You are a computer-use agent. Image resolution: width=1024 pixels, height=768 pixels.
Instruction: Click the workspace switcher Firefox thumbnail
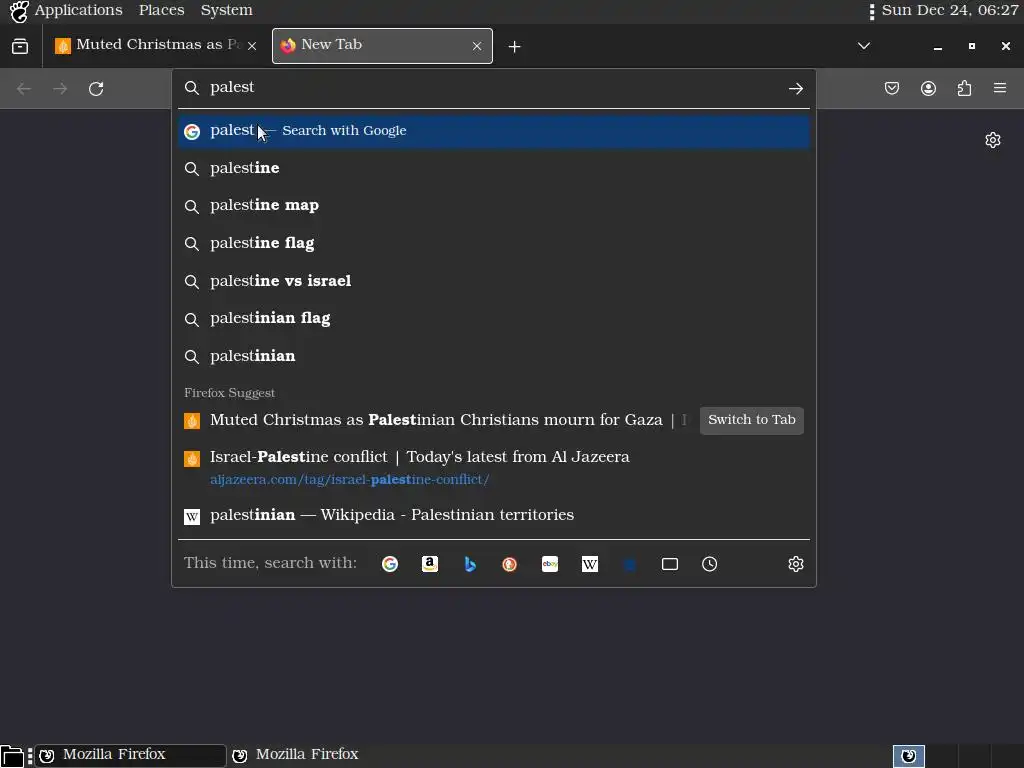[x=908, y=756]
